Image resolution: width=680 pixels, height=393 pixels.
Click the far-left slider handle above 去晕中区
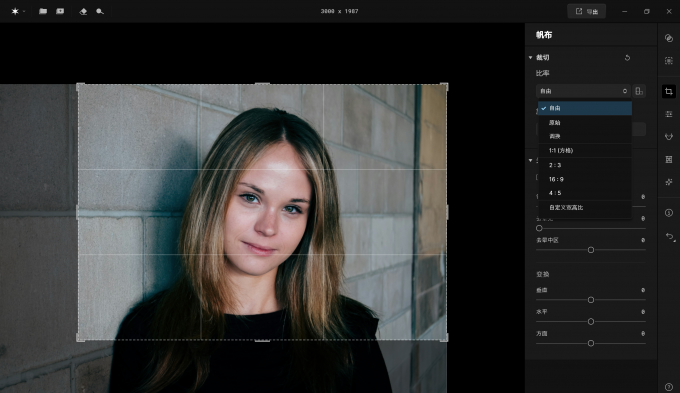pyautogui.click(x=539, y=228)
